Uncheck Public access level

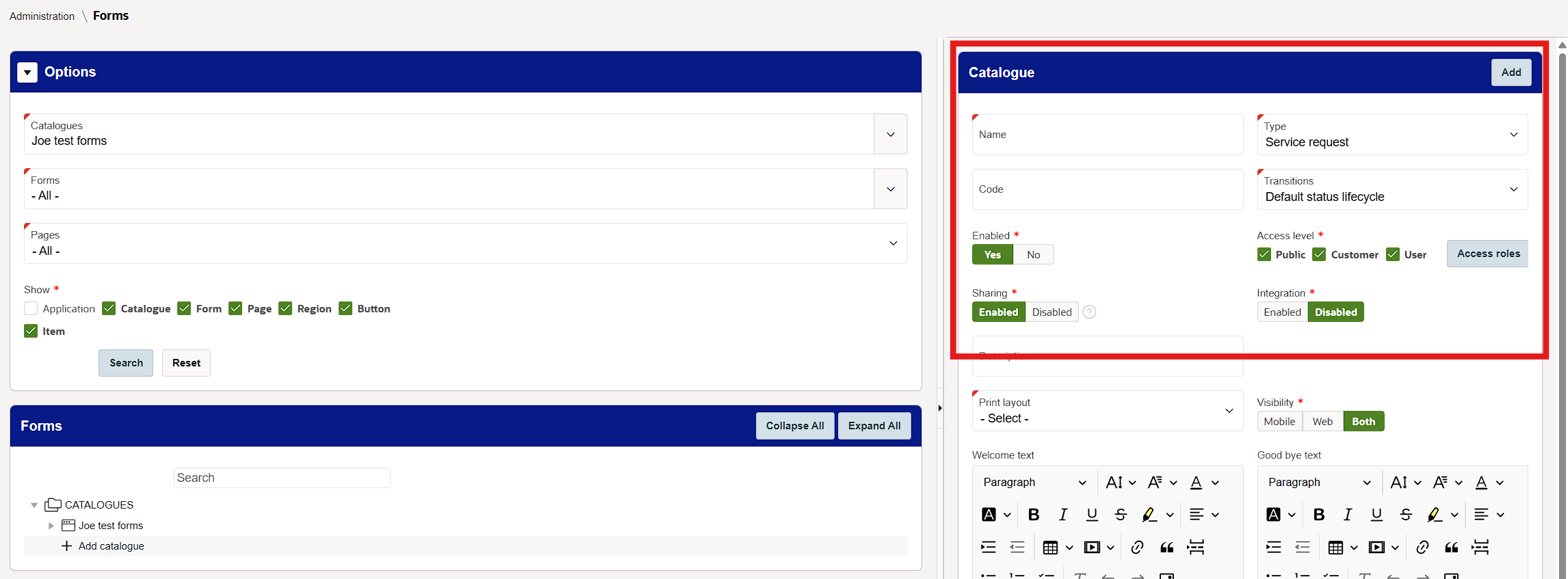[x=1264, y=254]
